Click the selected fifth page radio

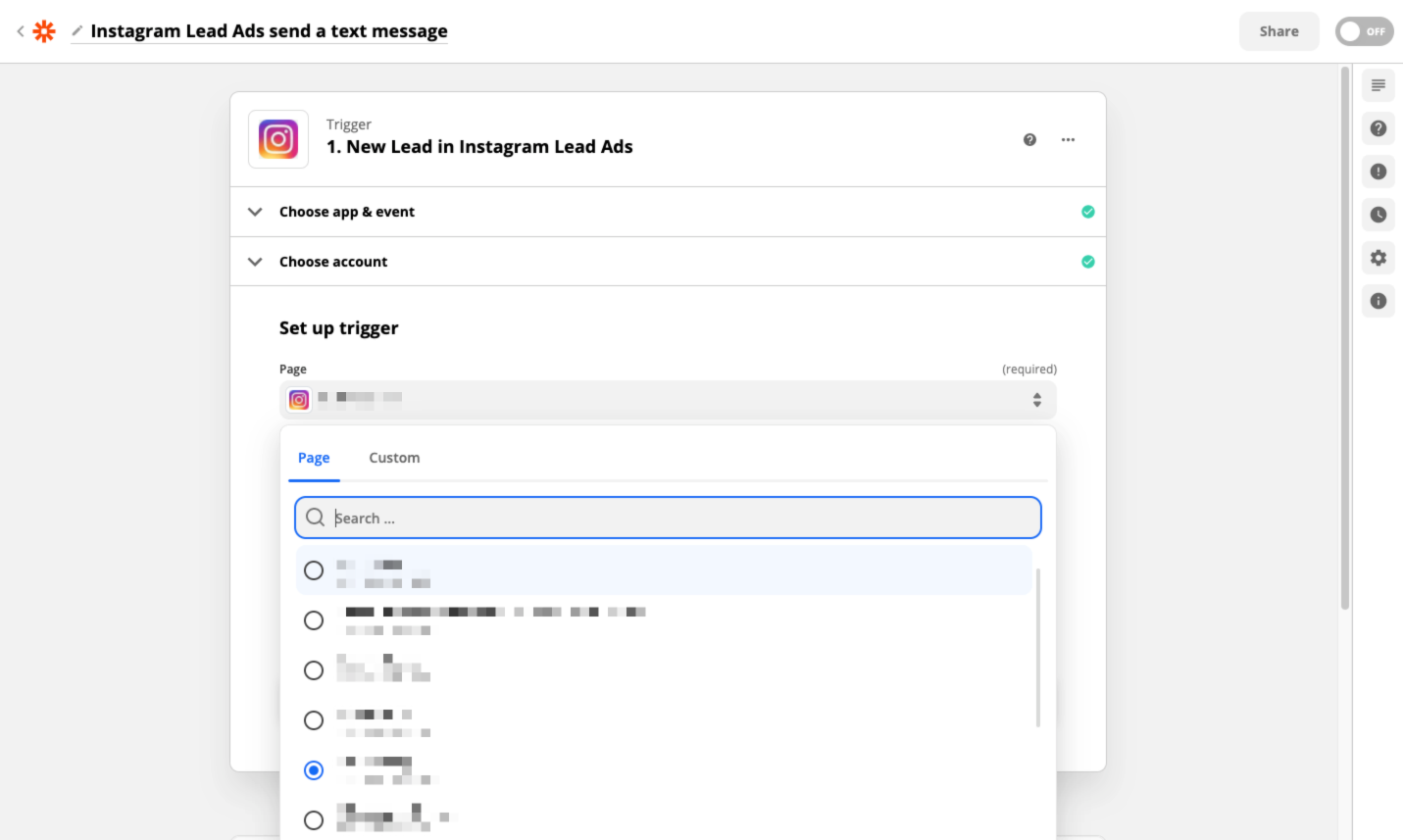tap(314, 770)
